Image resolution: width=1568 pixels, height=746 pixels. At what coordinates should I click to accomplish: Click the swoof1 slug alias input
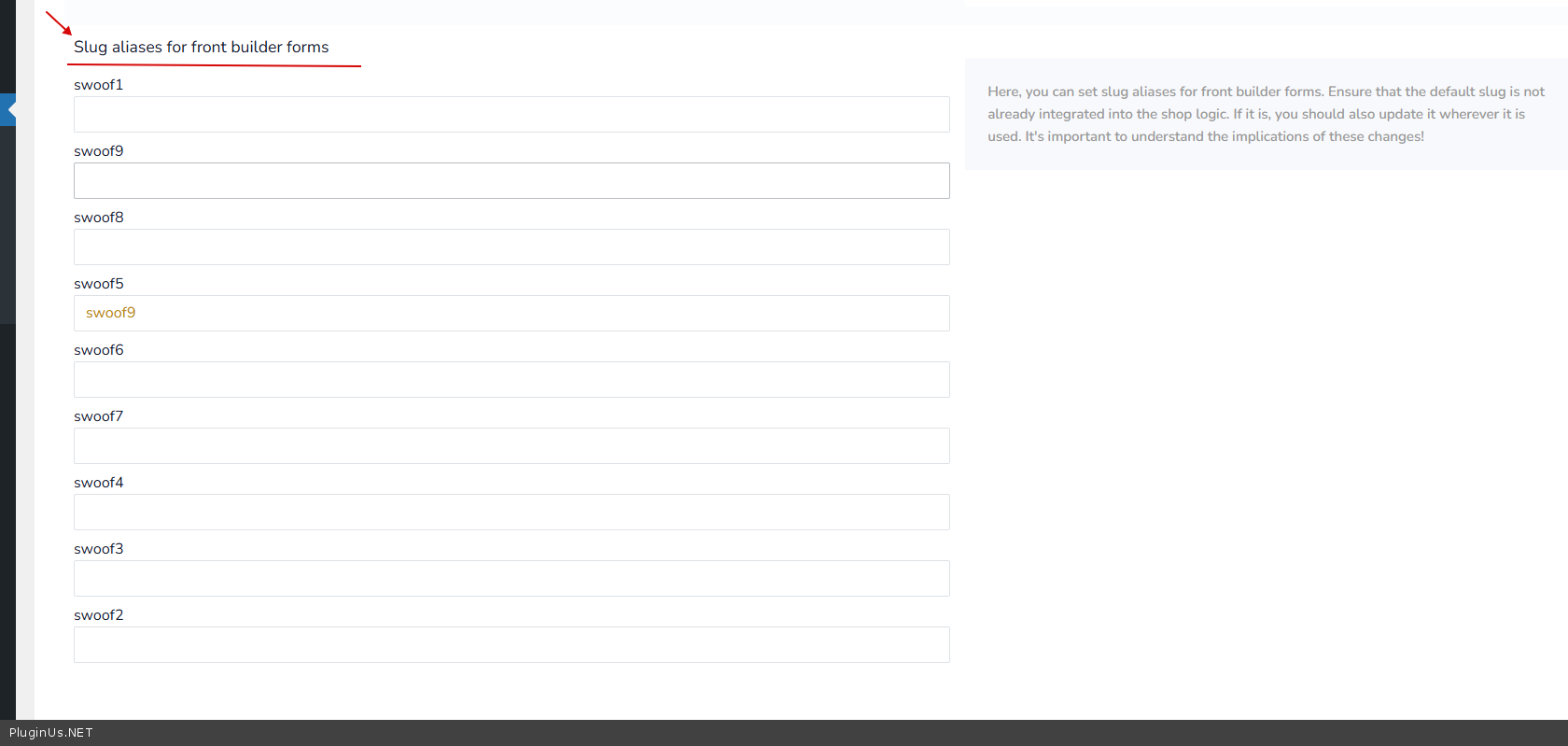[511, 115]
